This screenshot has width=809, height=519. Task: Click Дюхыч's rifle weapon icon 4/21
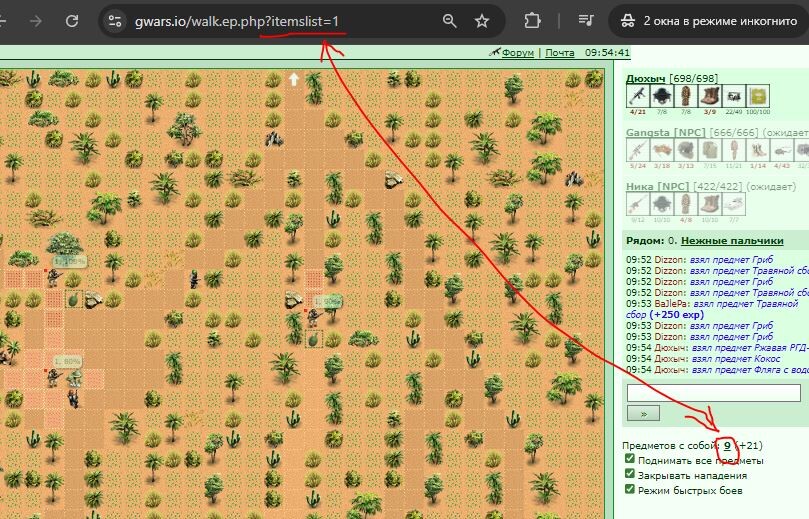pos(638,96)
